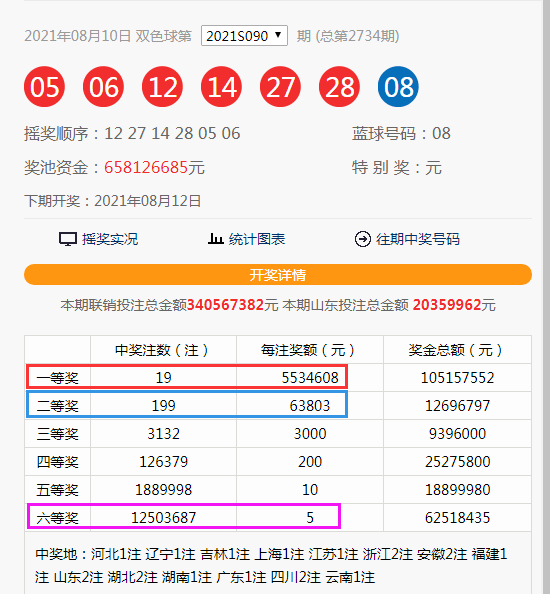Open the 摇奖实况 link

(x=110, y=239)
